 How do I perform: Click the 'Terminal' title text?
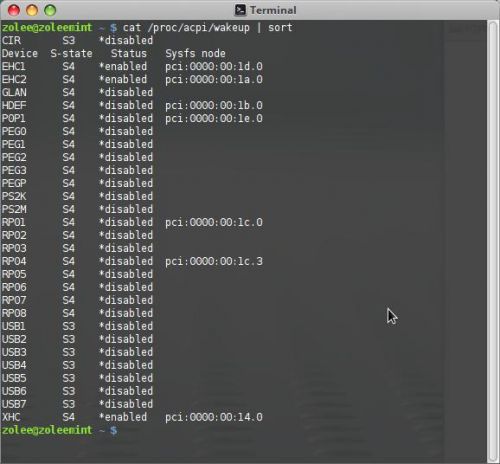(x=273, y=10)
